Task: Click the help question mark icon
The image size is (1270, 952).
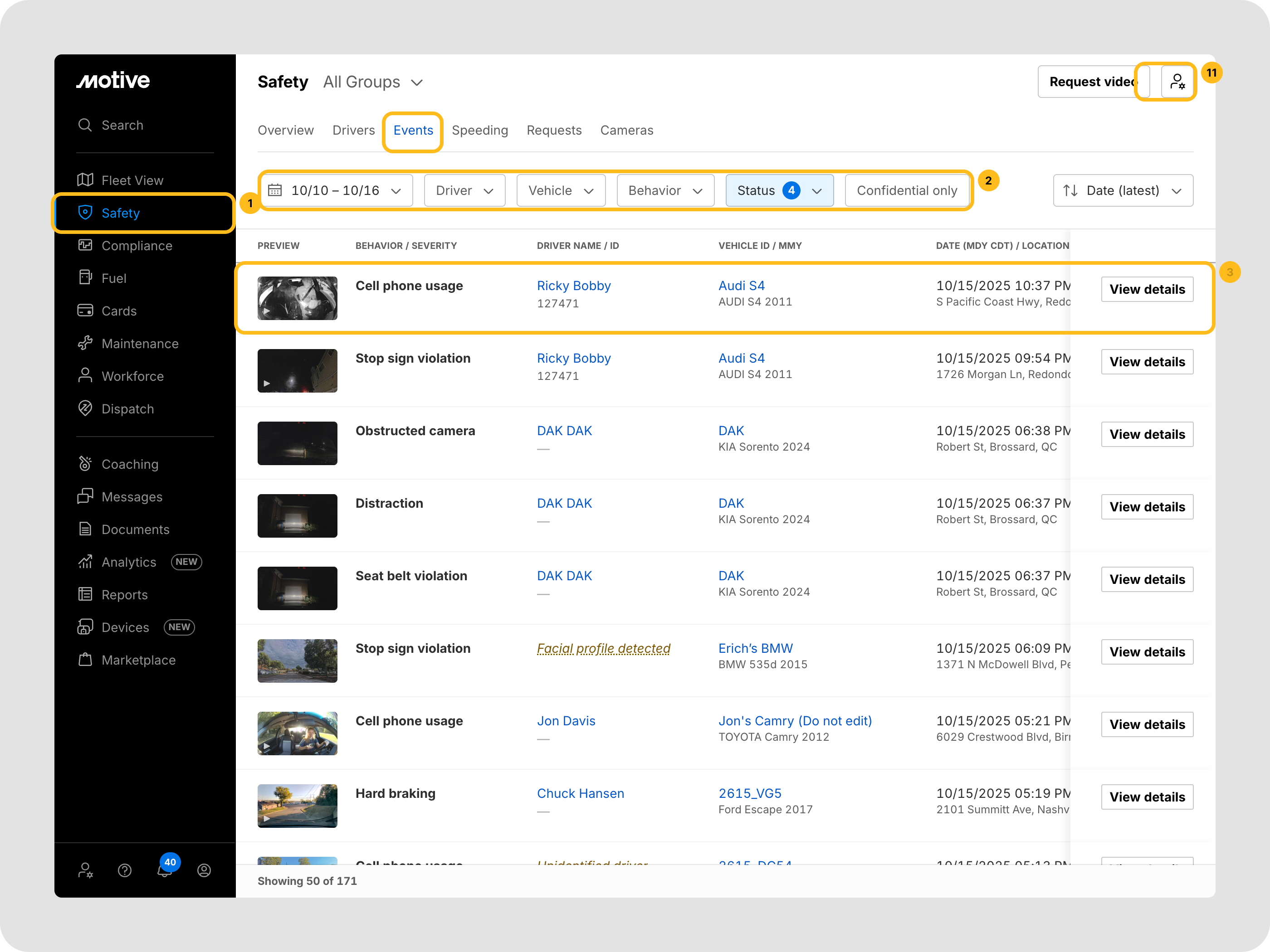Action: coord(125,870)
